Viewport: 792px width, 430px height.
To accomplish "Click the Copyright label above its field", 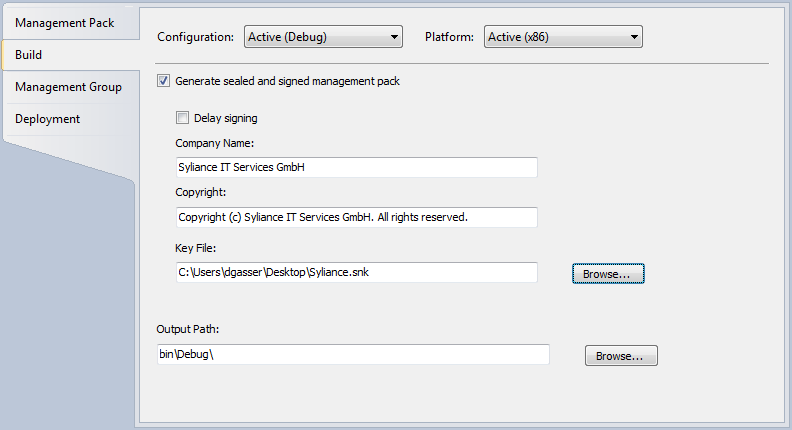I will 201,191.
